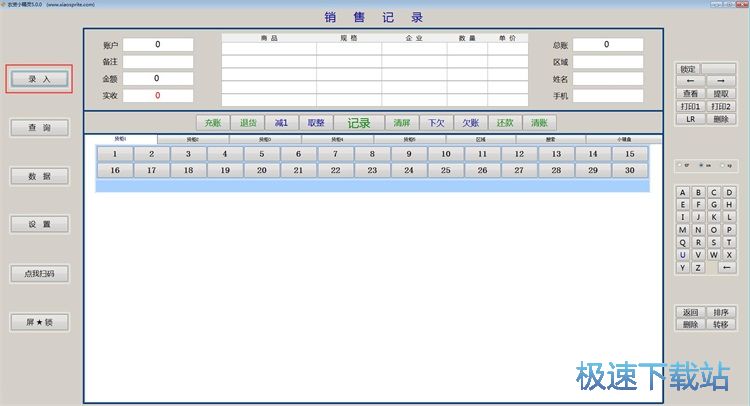Click number button 1 in the grid
Screen dimensions: 750x406
[115, 154]
